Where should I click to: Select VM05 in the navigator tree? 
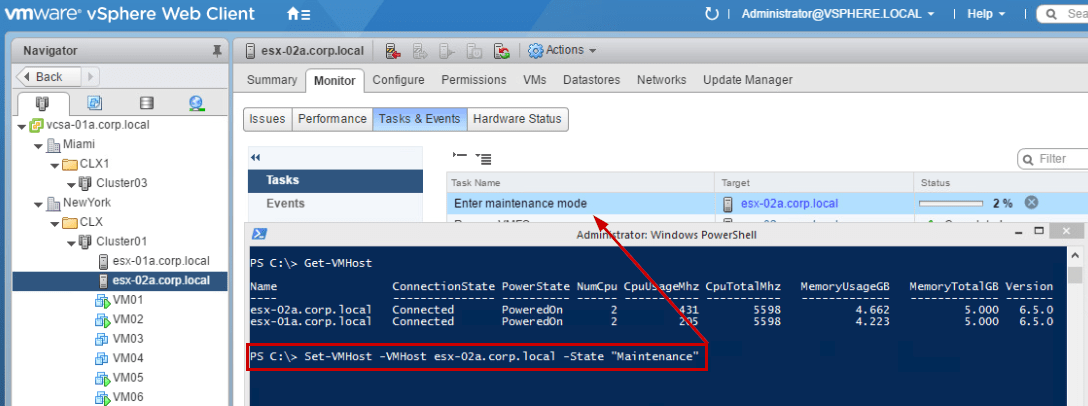128,378
